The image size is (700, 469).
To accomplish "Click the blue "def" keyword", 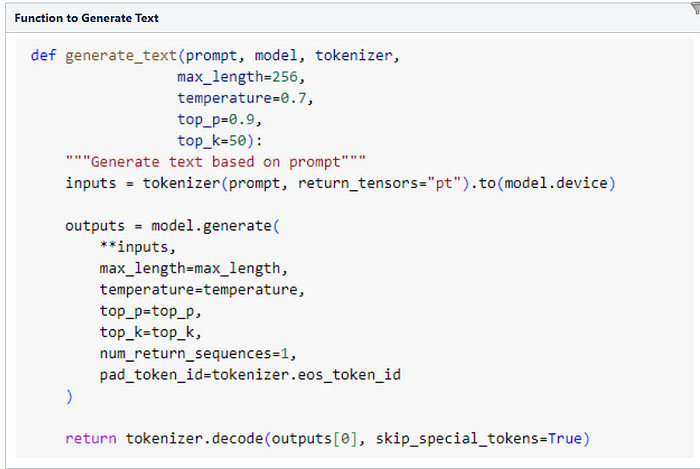I will click(x=44, y=55).
